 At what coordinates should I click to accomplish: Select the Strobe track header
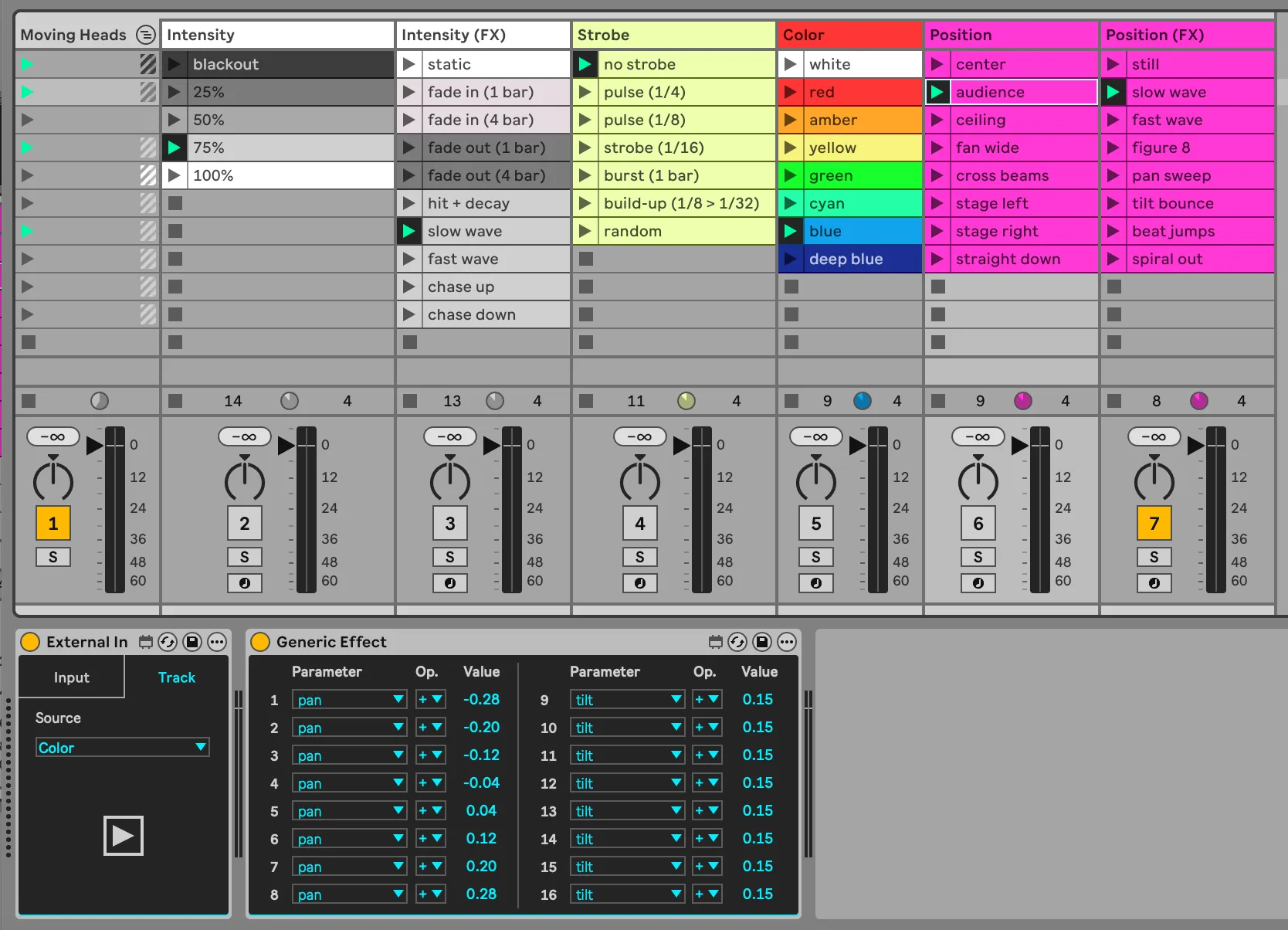[x=673, y=35]
